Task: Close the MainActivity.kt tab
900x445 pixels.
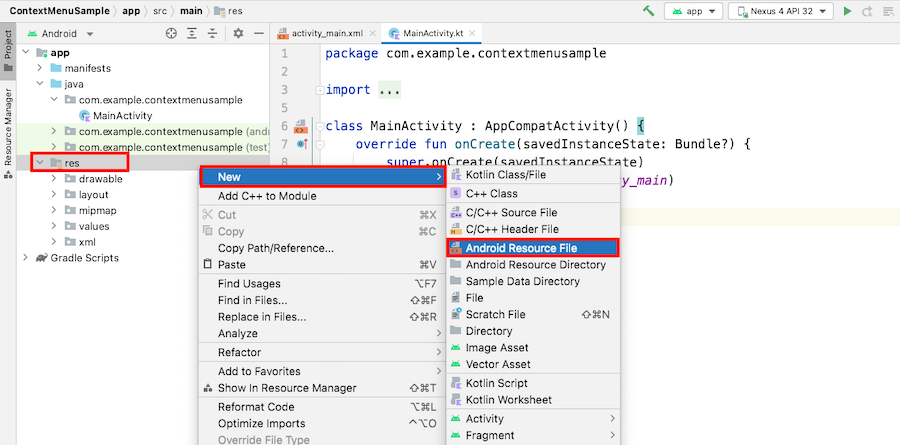Action: coord(472,33)
